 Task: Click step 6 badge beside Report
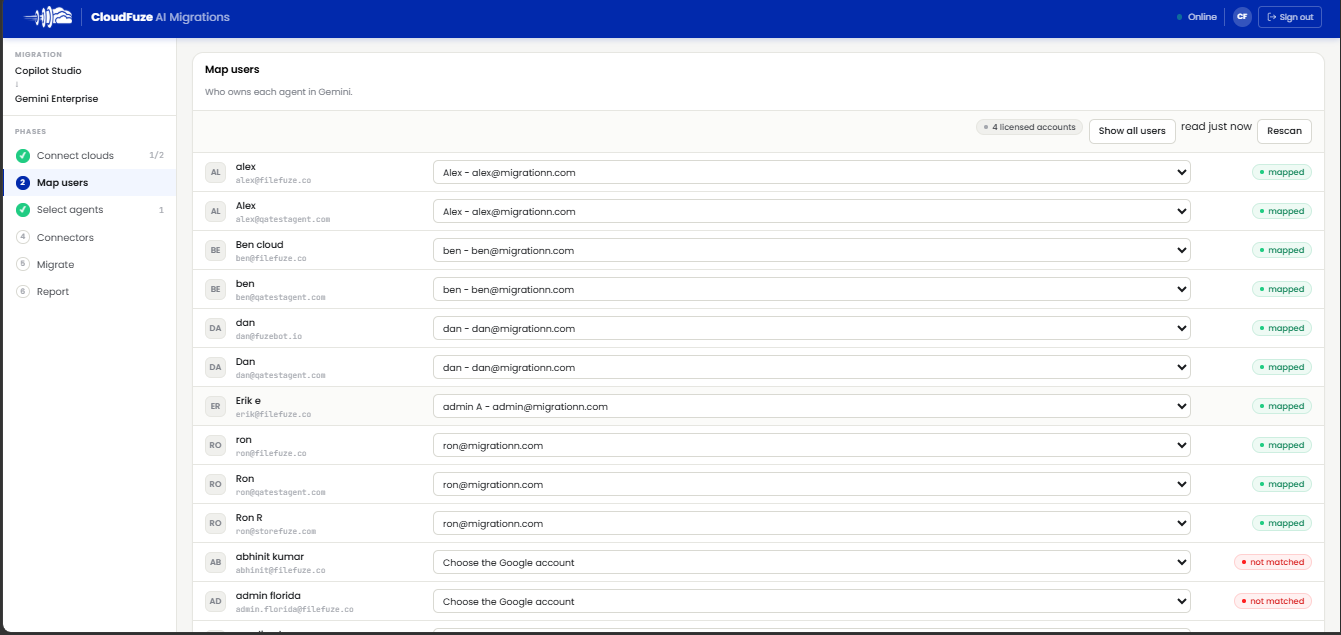[23, 292]
